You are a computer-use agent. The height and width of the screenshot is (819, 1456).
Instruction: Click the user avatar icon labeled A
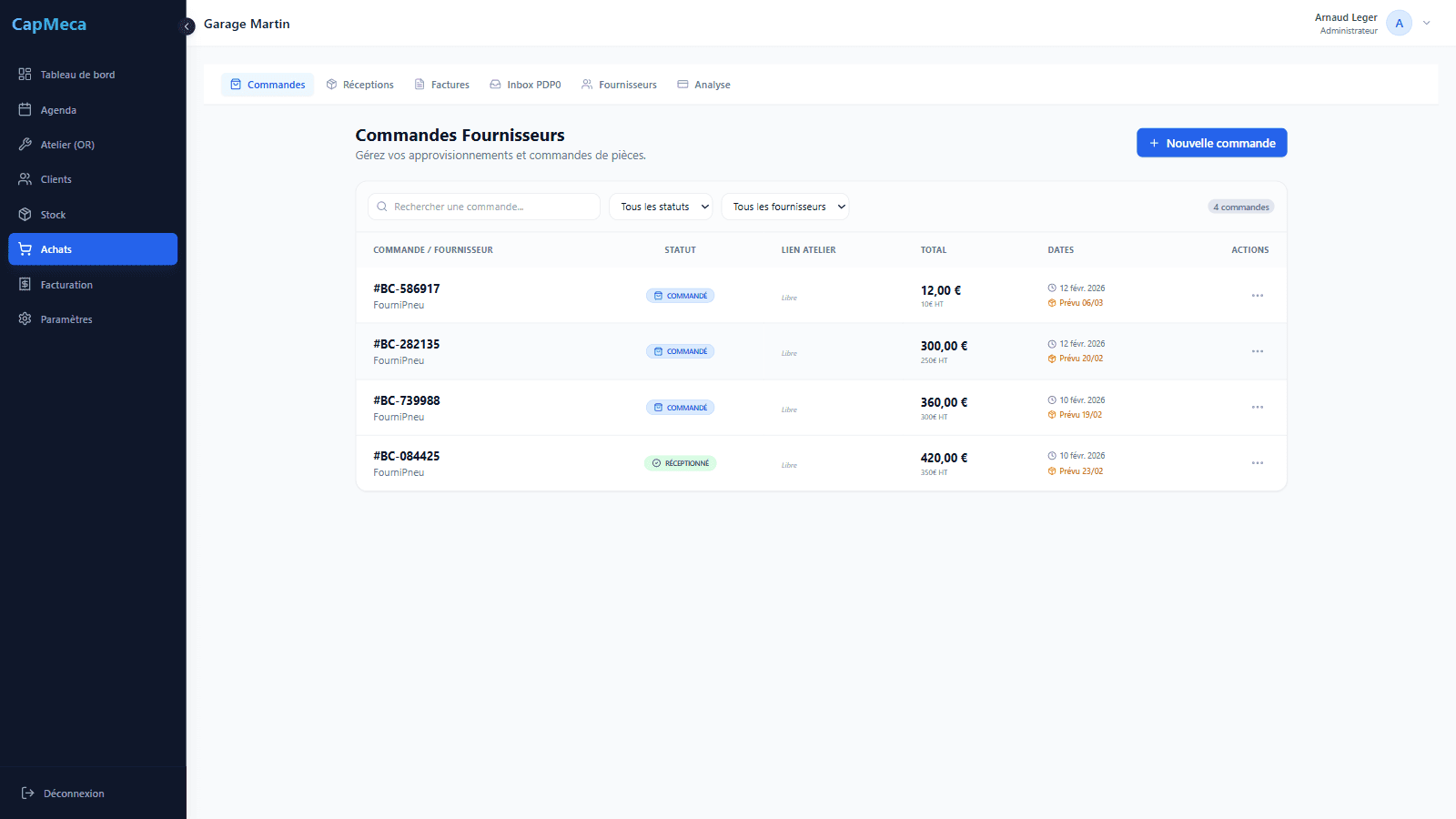click(x=1399, y=24)
